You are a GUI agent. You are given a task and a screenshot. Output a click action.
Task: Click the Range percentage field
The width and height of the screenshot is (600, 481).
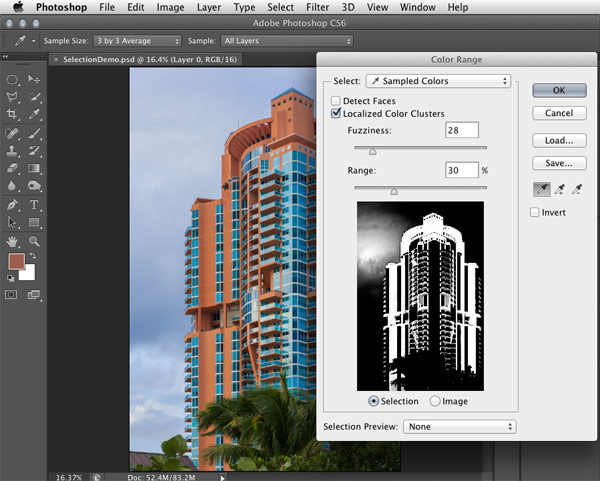tap(462, 170)
